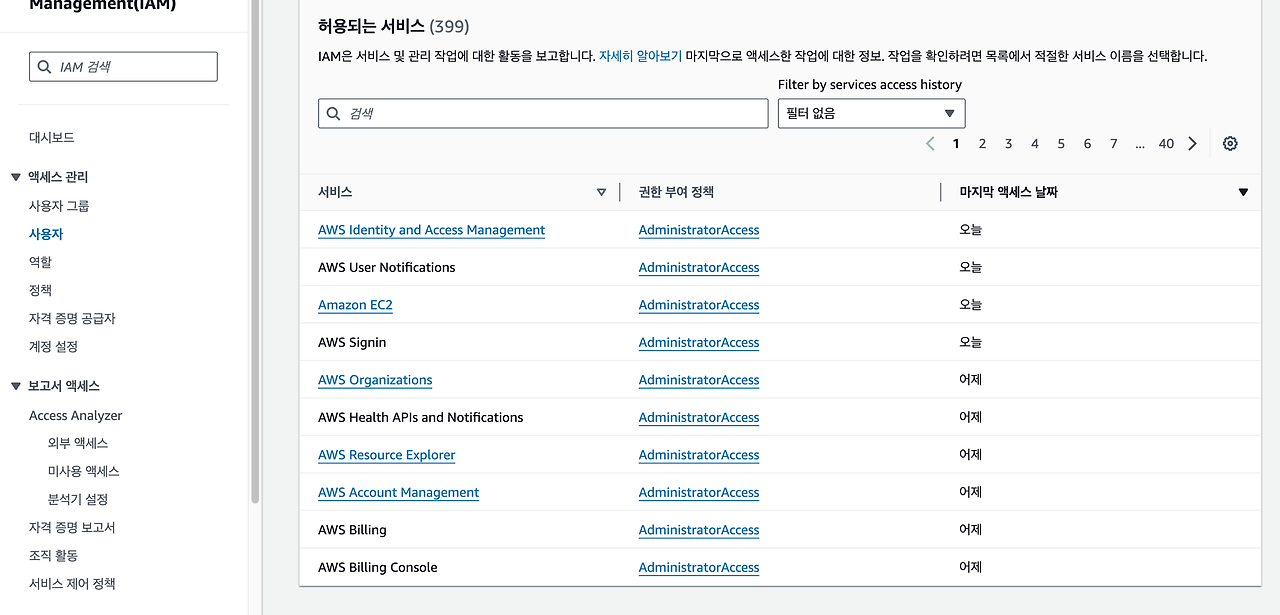Open AWS Account Management service link

coord(398,492)
